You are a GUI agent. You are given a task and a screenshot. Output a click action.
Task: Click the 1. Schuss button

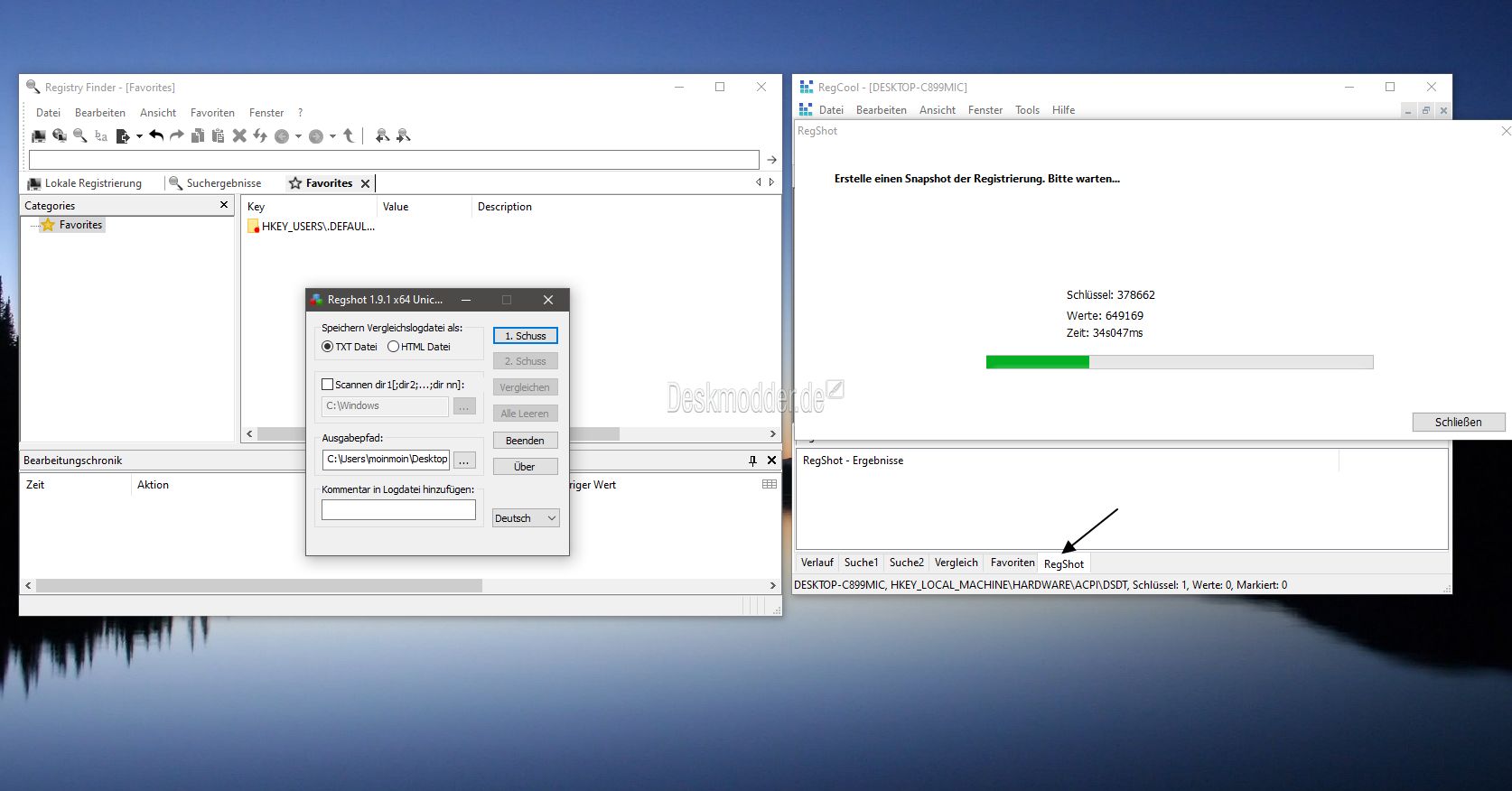(526, 336)
